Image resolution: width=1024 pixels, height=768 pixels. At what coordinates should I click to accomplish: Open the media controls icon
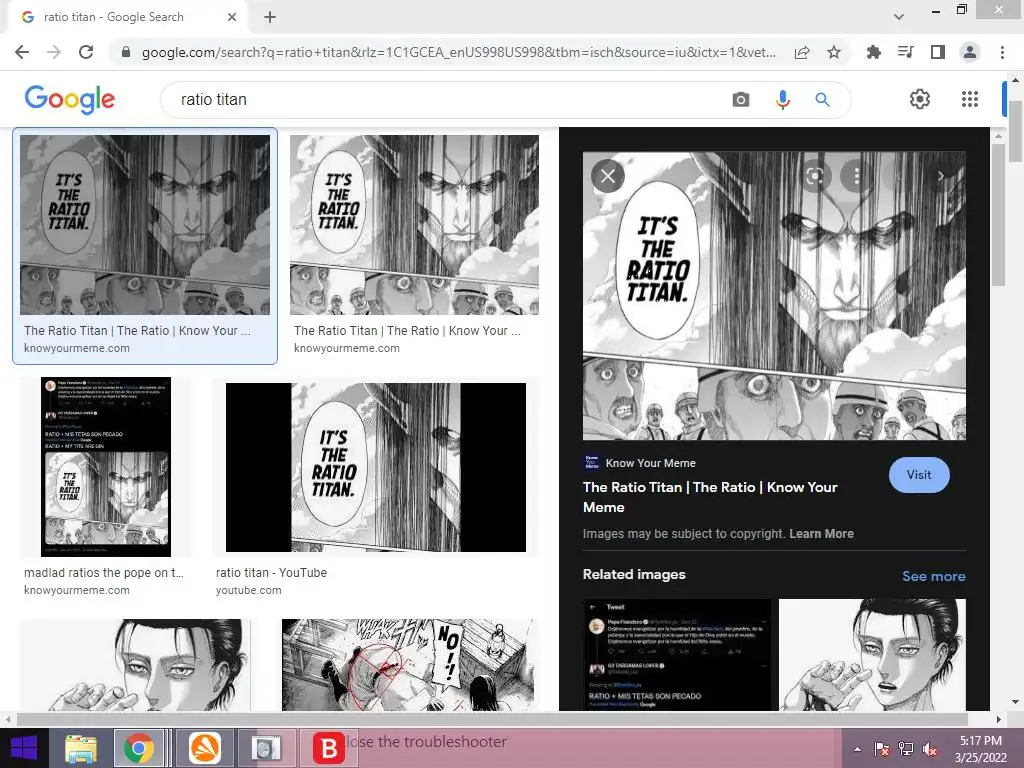(x=906, y=52)
